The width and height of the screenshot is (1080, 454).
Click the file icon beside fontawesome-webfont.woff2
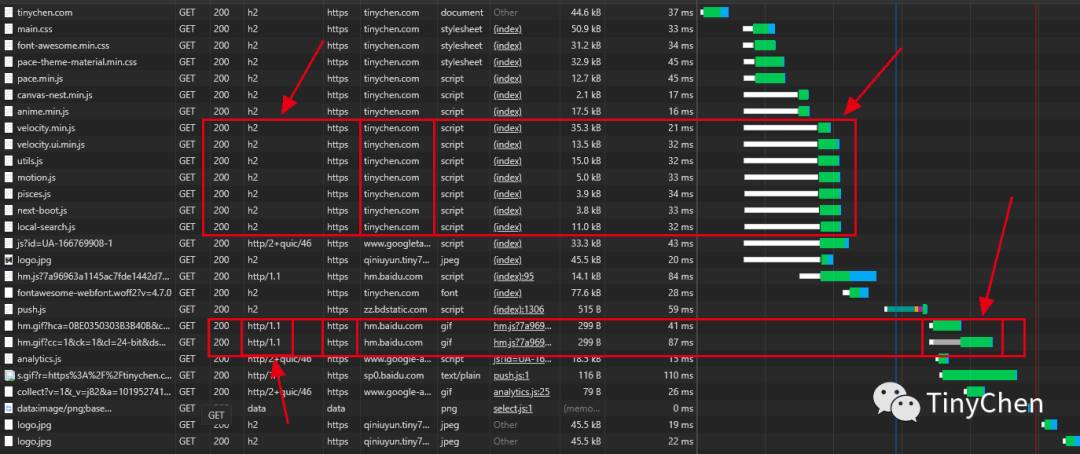[8, 292]
